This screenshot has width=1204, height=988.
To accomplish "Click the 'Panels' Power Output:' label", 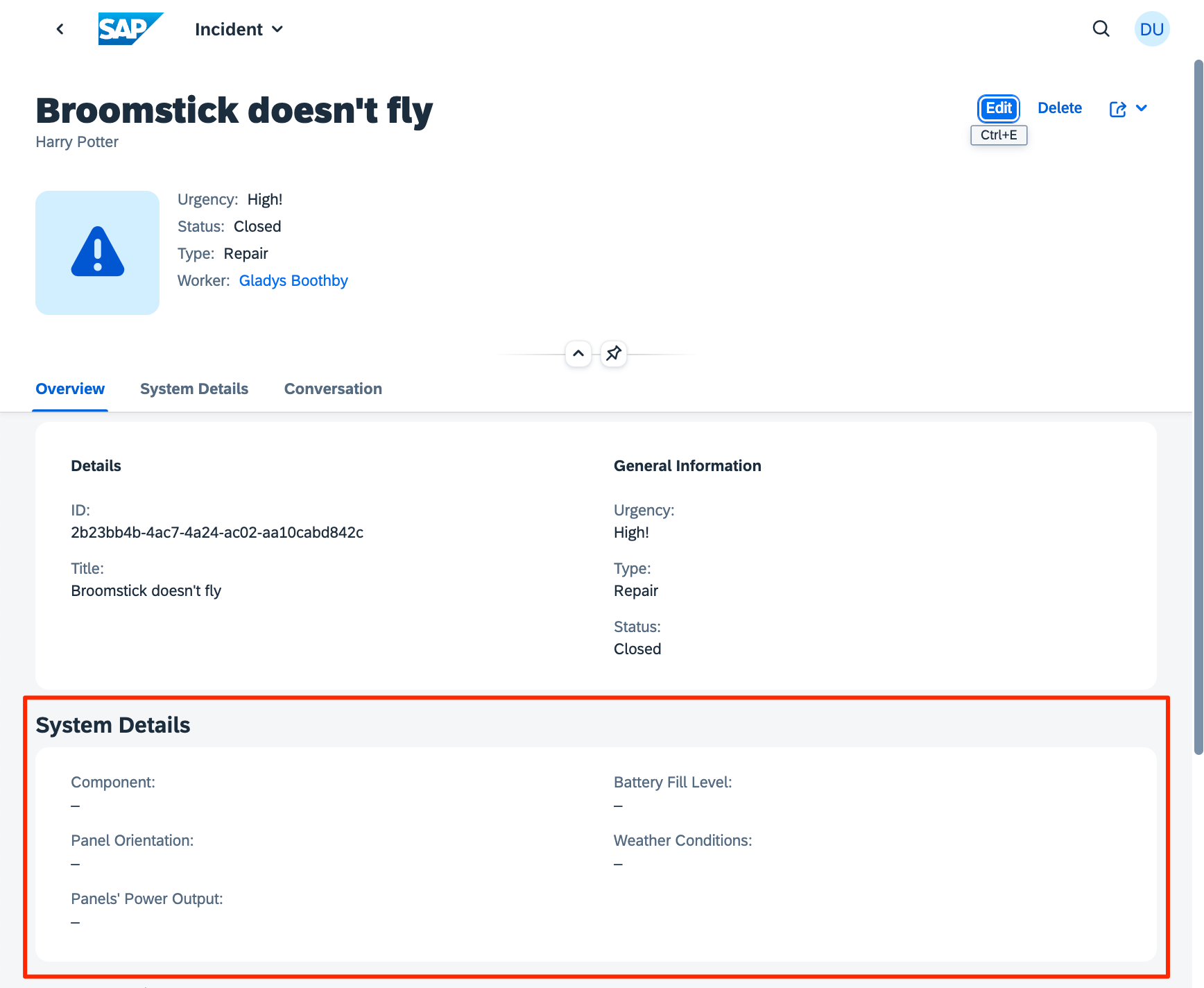I will [x=147, y=898].
